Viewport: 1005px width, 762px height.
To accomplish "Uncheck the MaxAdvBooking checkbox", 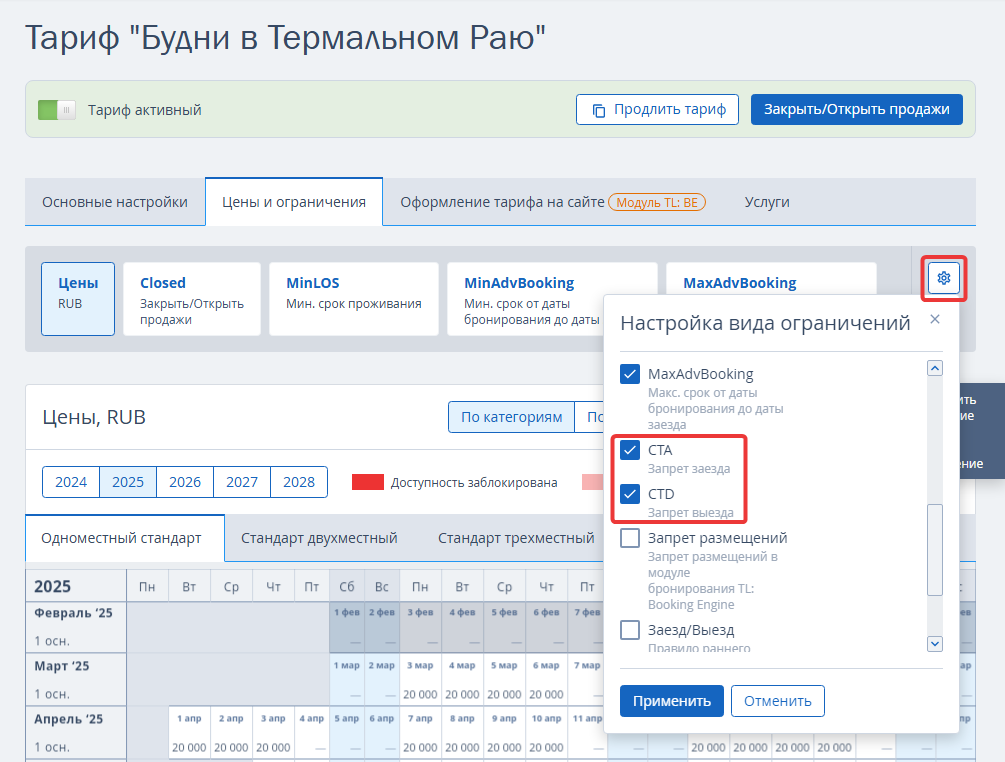I will point(629,374).
